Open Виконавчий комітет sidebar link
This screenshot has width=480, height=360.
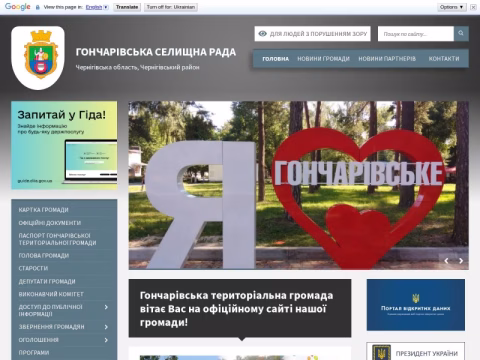point(51,294)
